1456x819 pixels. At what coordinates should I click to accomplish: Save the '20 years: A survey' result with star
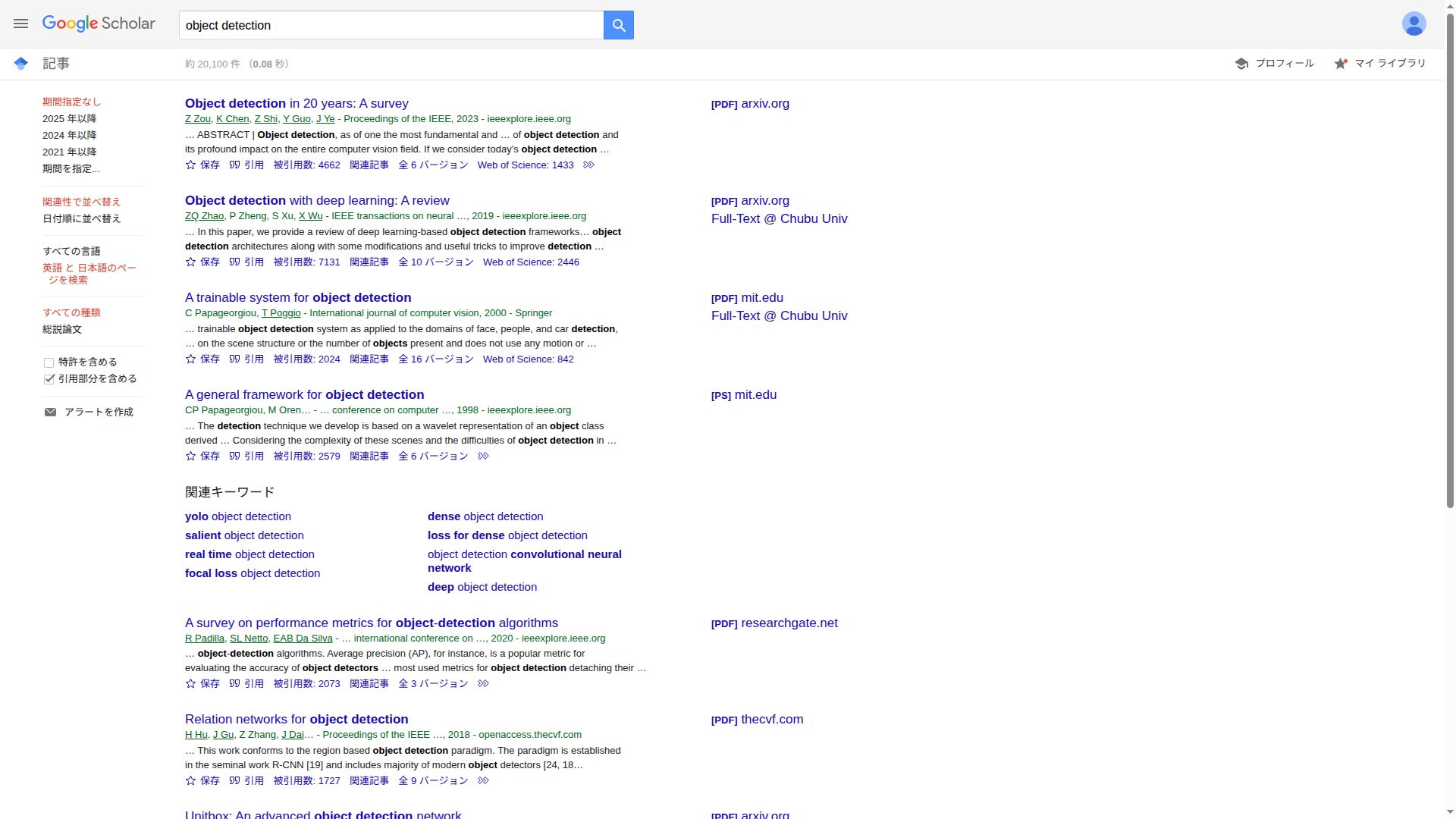click(x=191, y=165)
